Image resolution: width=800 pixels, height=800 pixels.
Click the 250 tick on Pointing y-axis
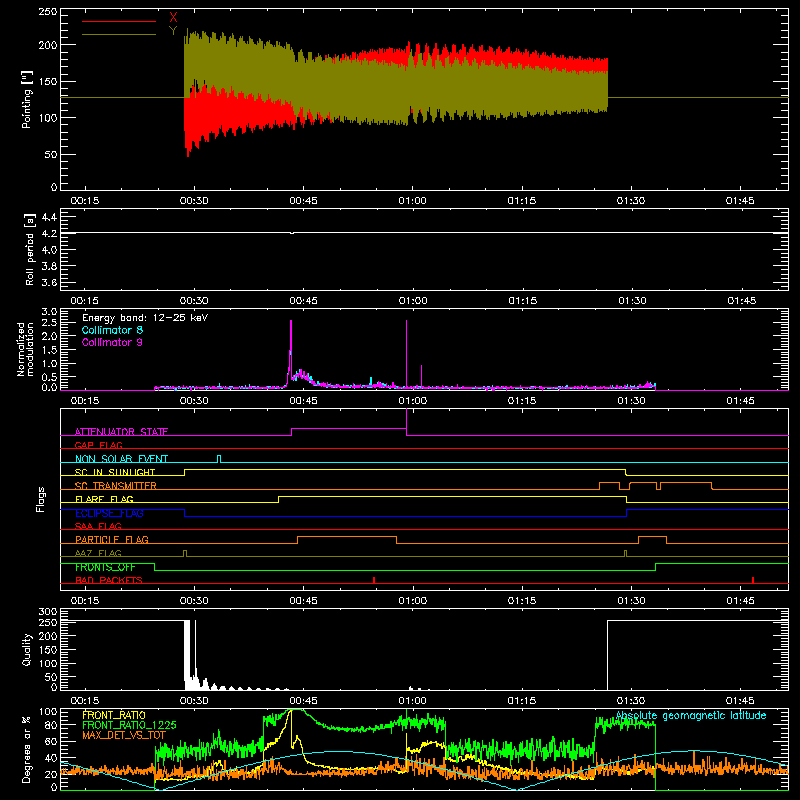click(48, 12)
